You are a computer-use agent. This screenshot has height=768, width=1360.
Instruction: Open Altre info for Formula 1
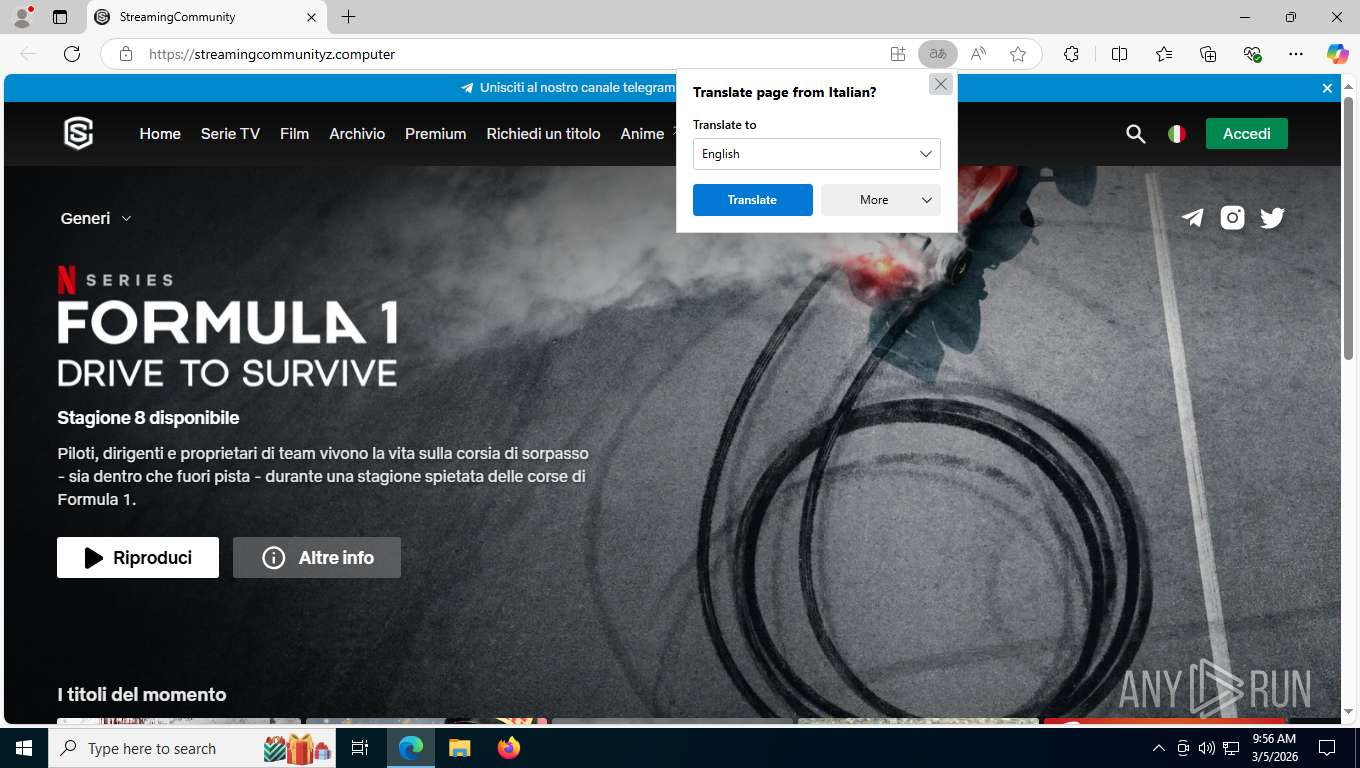(x=317, y=558)
